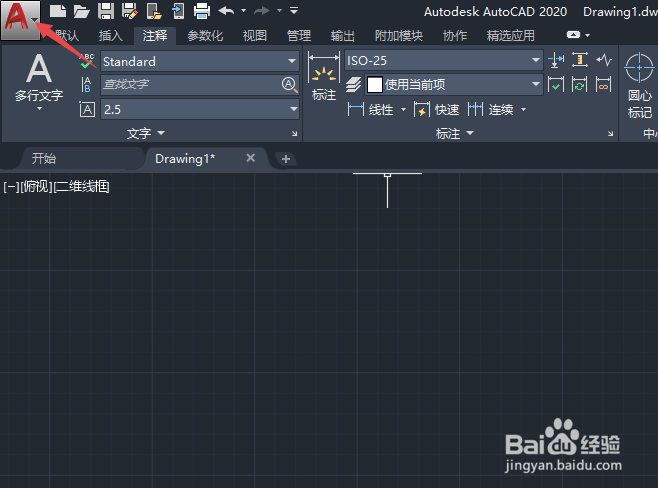
Task: Open the dimension style dialog launcher arrow
Action: pyautogui.click(x=610, y=133)
